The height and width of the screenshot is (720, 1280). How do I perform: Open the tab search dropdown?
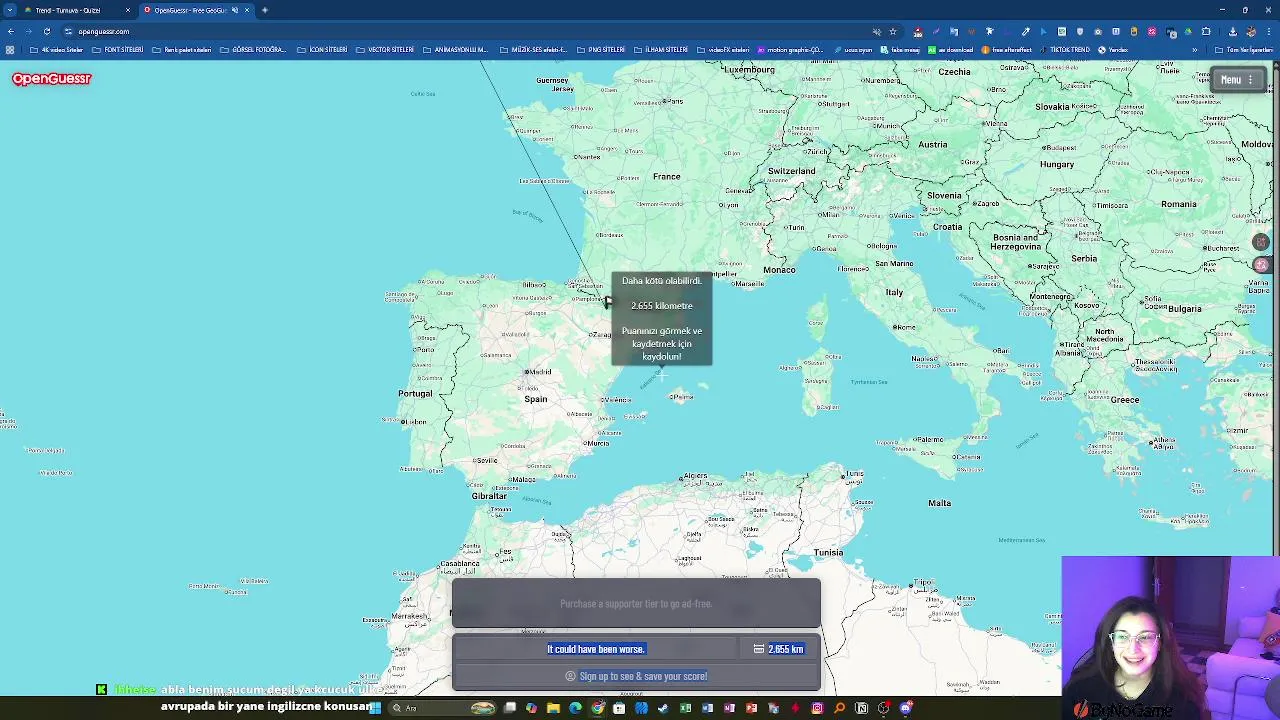[x=10, y=10]
